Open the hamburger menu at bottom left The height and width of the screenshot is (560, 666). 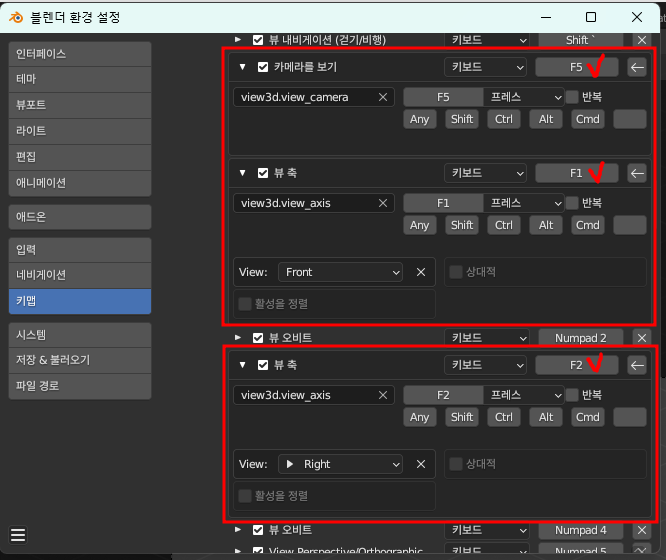coord(18,535)
